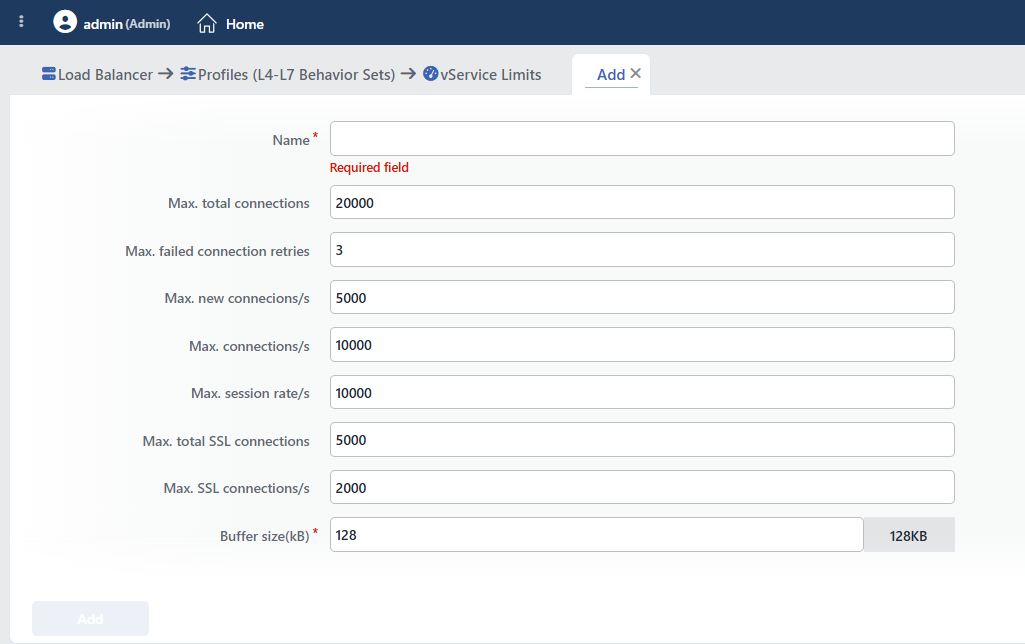Focus the Max. new connecions/s field
The height and width of the screenshot is (644, 1025).
click(642, 297)
